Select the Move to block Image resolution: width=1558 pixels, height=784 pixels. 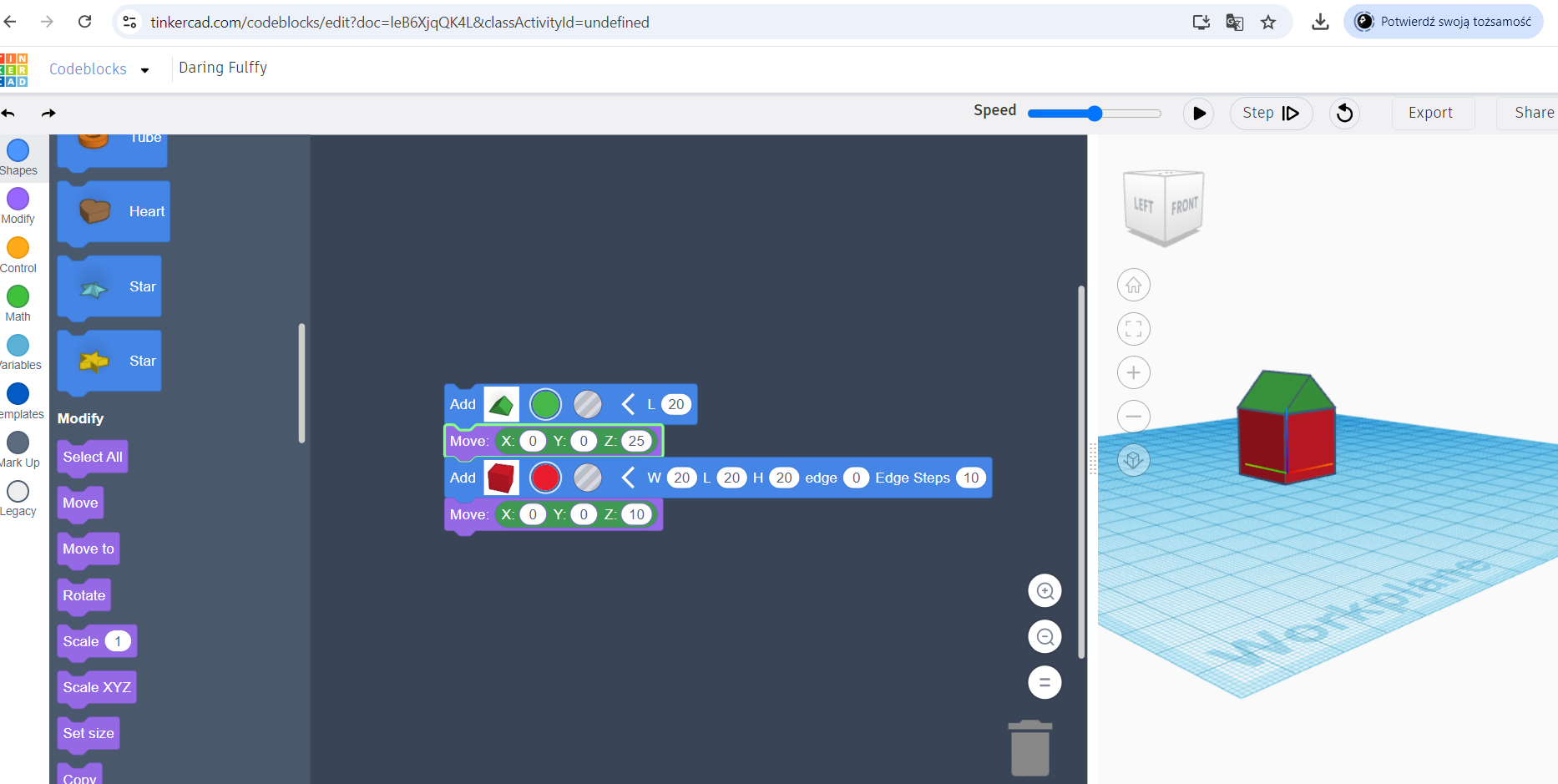coord(89,549)
